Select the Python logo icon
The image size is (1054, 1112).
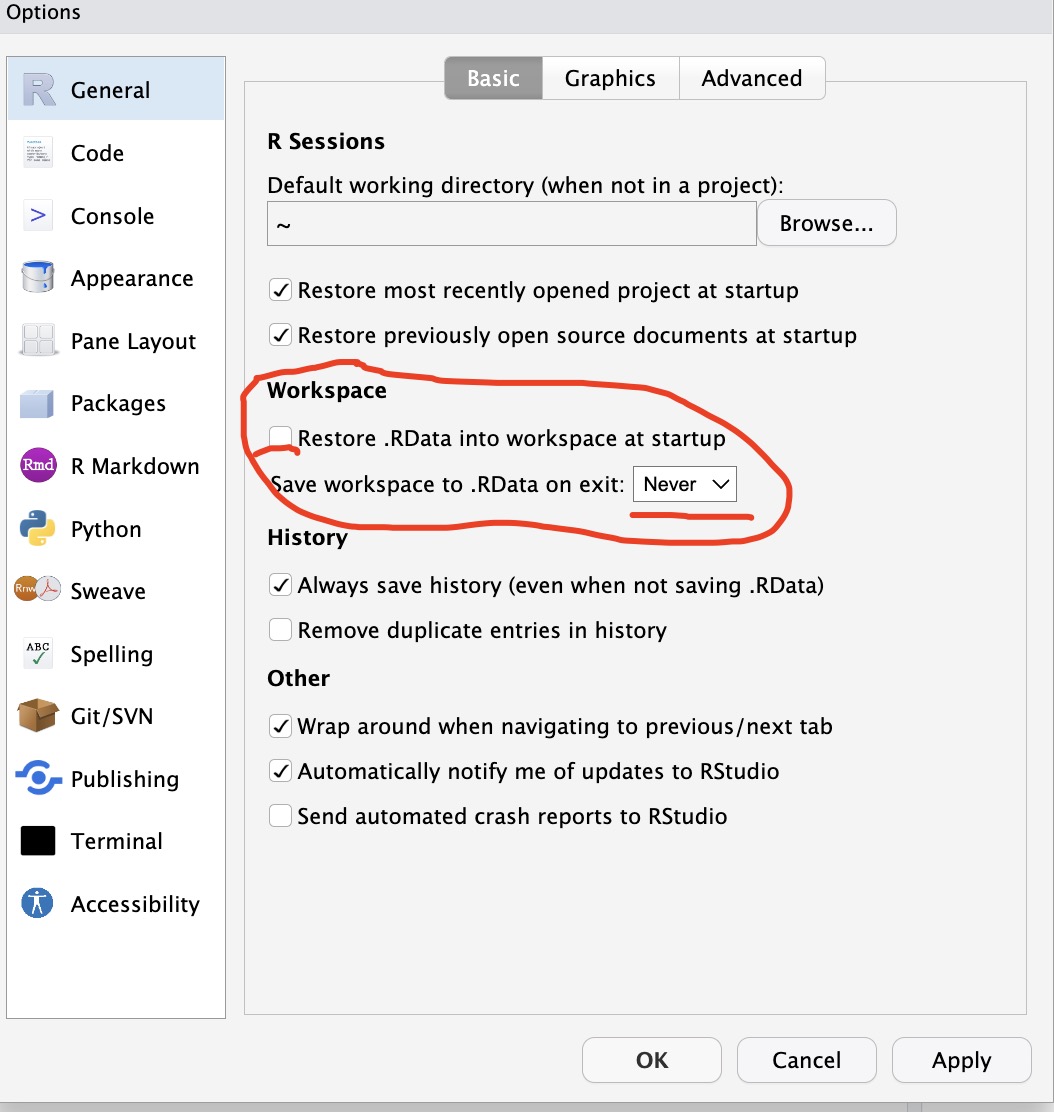click(x=38, y=528)
